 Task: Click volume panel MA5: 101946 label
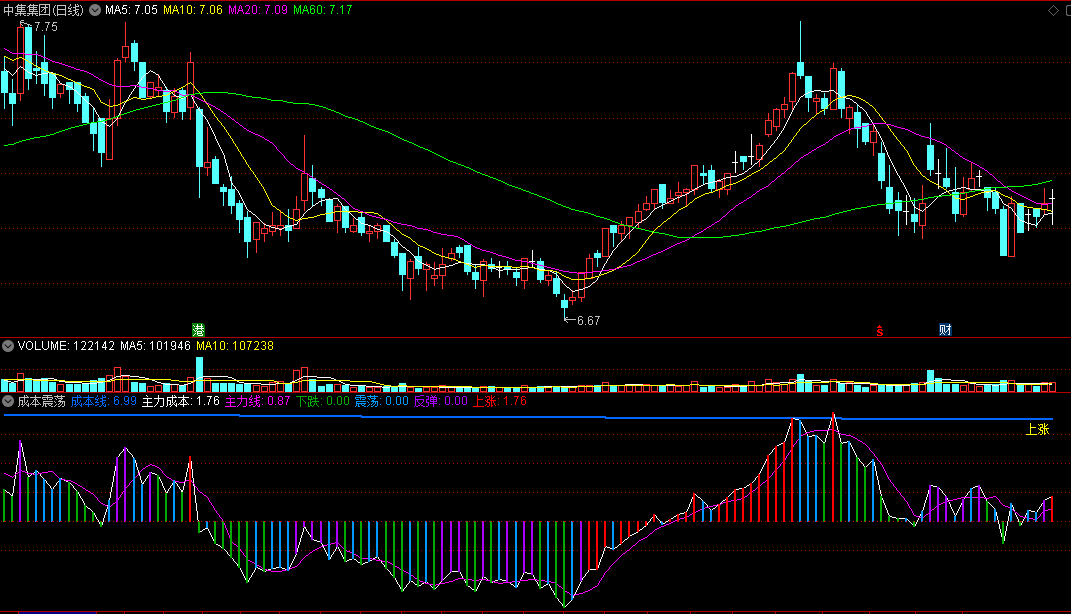tap(155, 346)
